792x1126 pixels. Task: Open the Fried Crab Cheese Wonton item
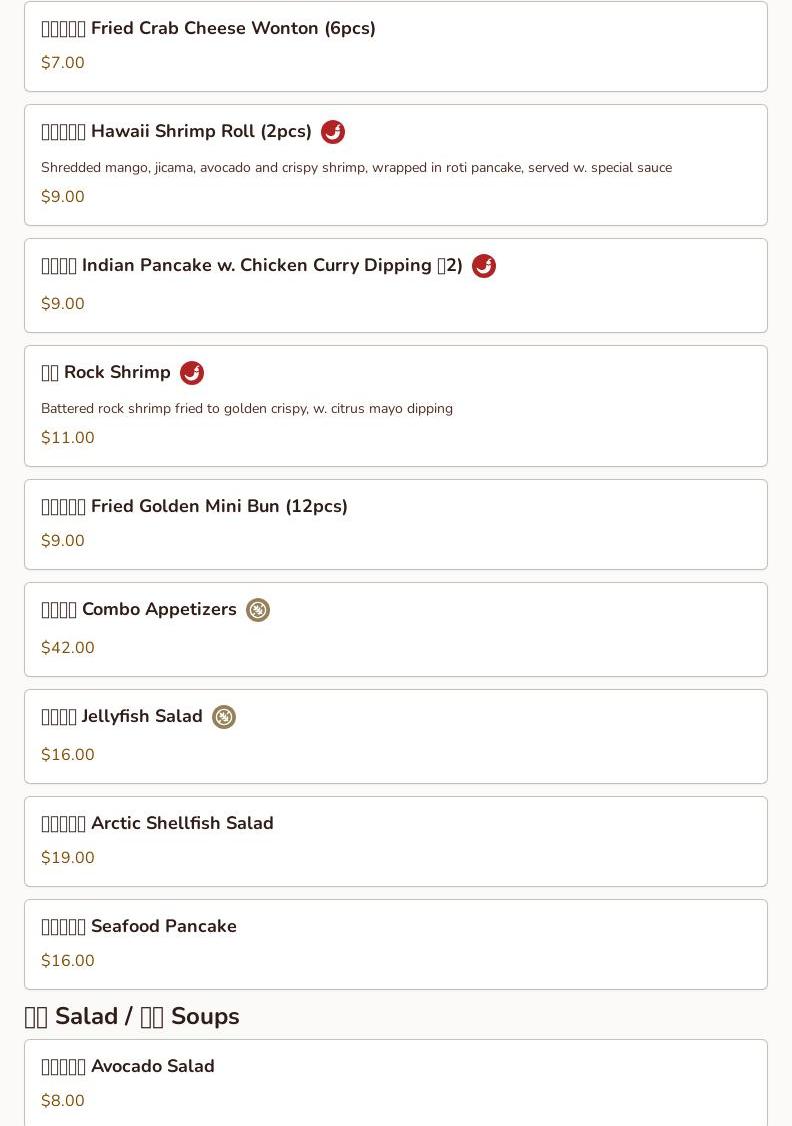coord(208,29)
